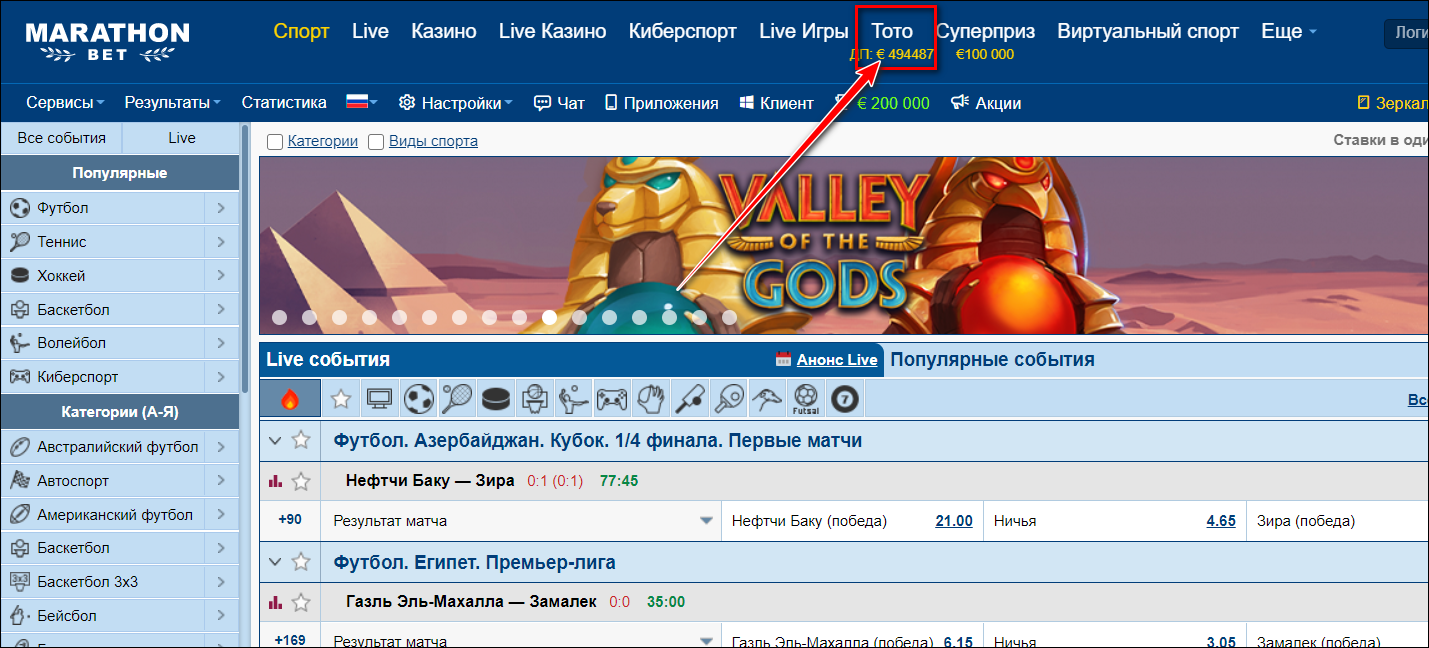Image resolution: width=1429 pixels, height=648 pixels.
Task: Filter live events by baseball glove icon
Action: click(650, 399)
